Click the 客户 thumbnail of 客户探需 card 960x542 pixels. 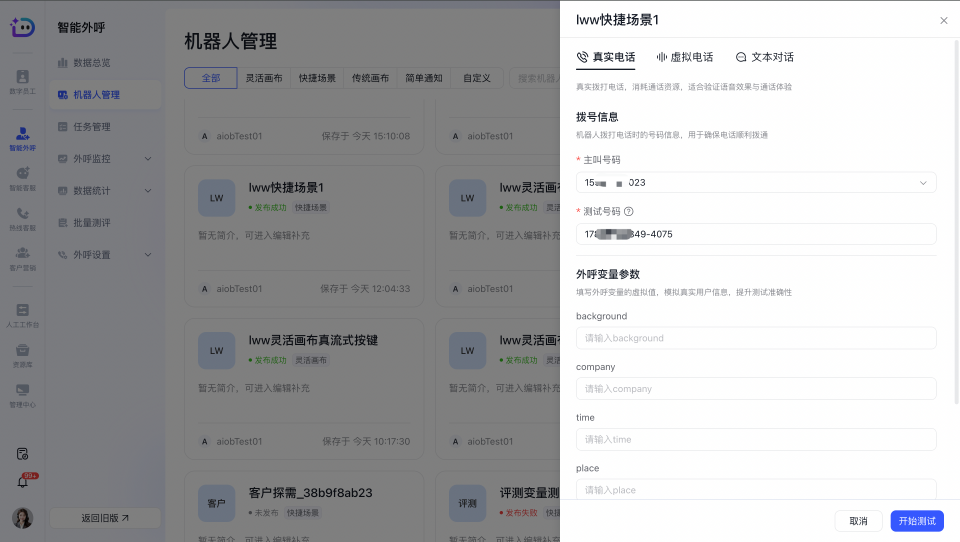[x=217, y=503]
